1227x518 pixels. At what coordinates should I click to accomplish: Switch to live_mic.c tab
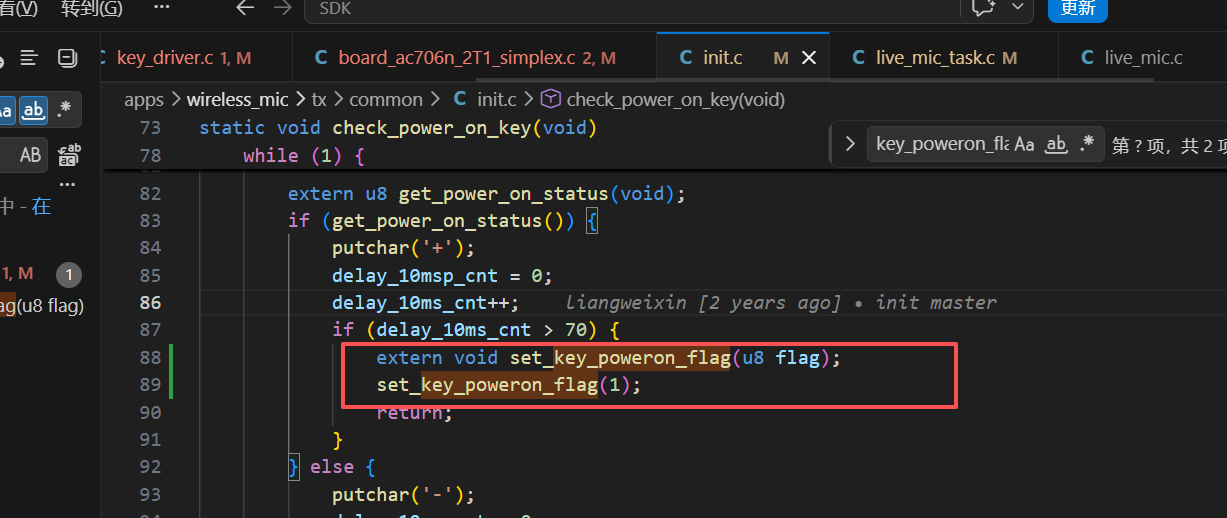[x=1143, y=57]
